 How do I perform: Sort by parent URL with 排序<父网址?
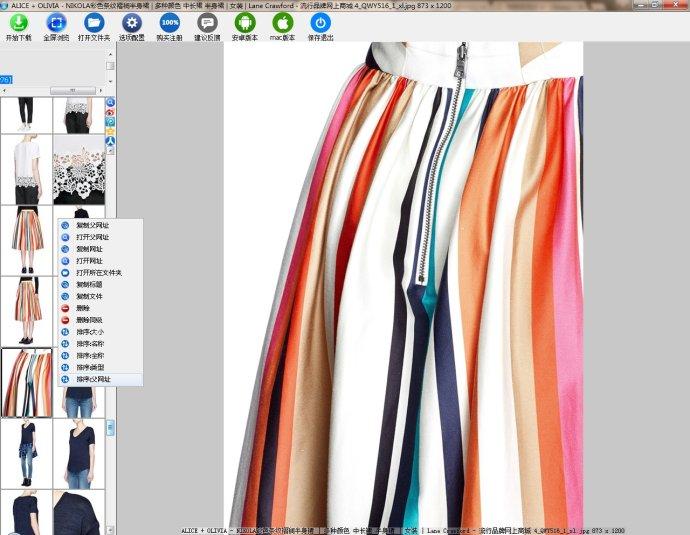100,379
